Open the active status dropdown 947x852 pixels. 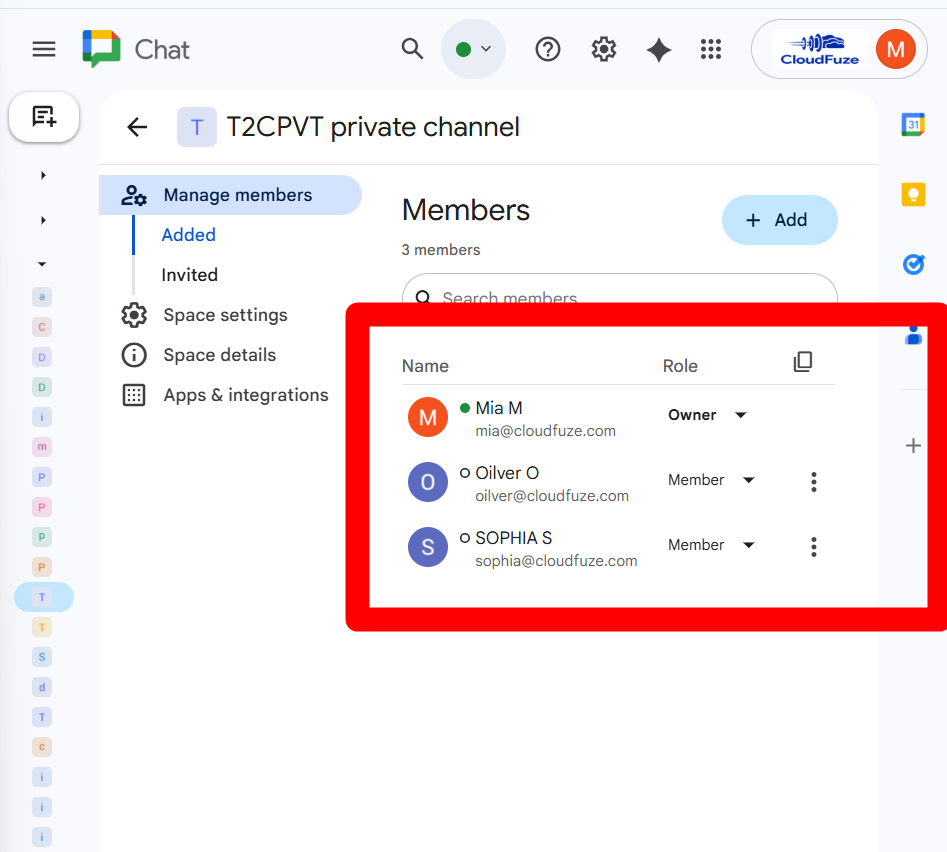pyautogui.click(x=474, y=49)
